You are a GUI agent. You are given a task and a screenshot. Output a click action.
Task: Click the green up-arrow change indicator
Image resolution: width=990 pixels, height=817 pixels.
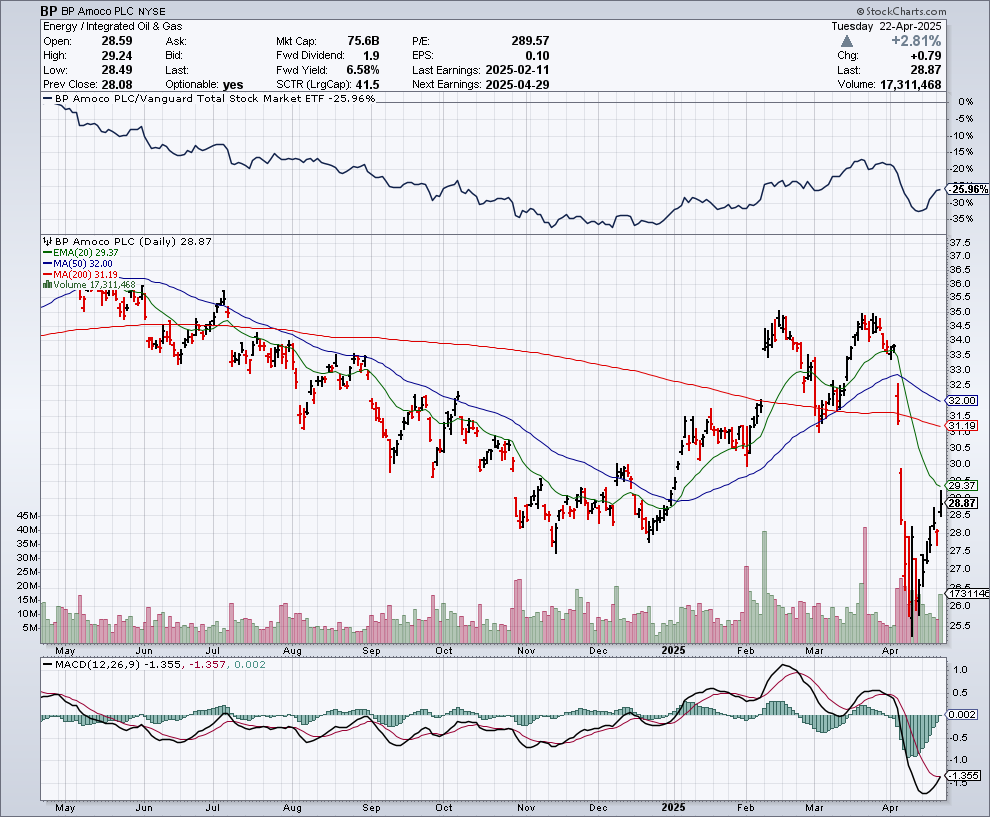[x=848, y=41]
